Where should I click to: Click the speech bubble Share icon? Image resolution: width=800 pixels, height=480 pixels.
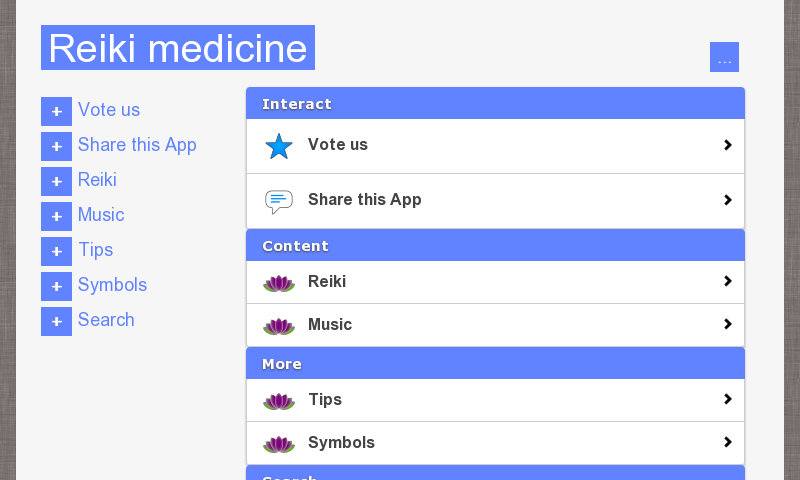[279, 201]
